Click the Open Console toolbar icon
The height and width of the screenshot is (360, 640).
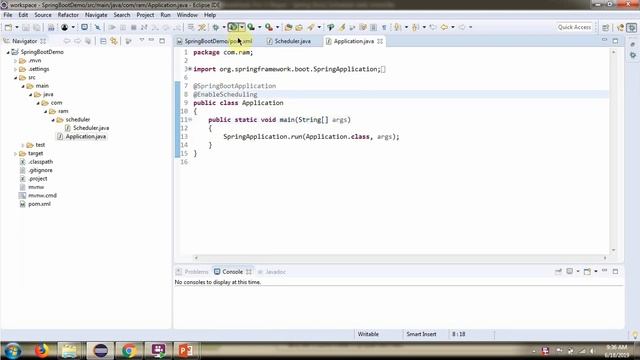84,27
